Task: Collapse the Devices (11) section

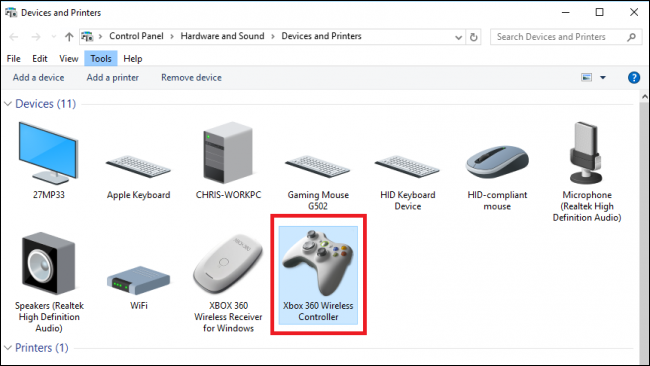Action: point(8,104)
